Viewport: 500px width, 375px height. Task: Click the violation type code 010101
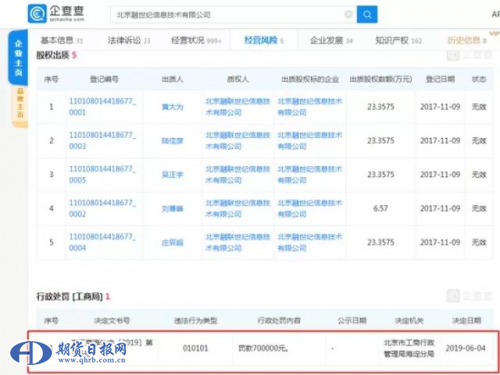[195, 348]
